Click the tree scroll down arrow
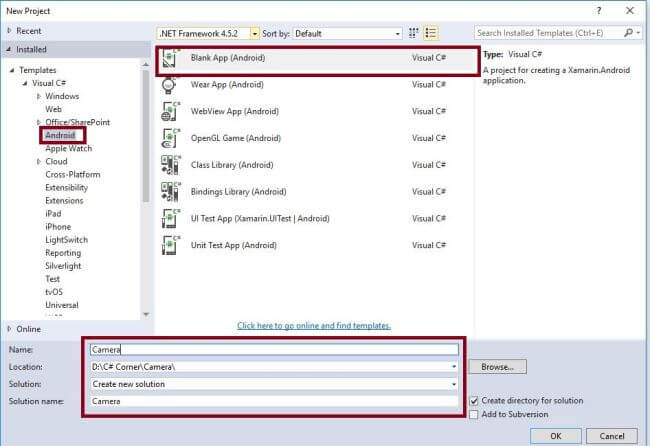 [146, 314]
